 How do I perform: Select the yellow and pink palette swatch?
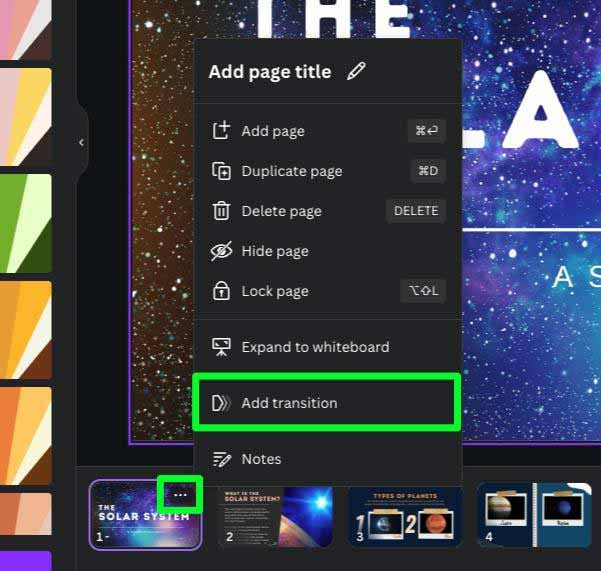pos(26,117)
